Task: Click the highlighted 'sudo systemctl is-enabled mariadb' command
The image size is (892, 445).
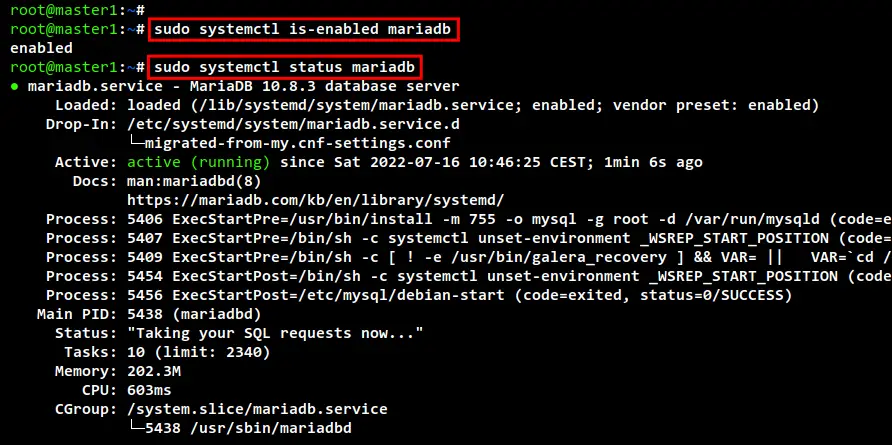Action: click(304, 30)
